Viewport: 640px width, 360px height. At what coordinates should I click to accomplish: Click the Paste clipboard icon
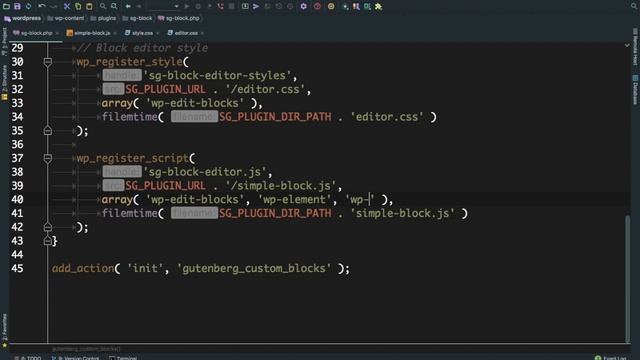click(x=89, y=6)
